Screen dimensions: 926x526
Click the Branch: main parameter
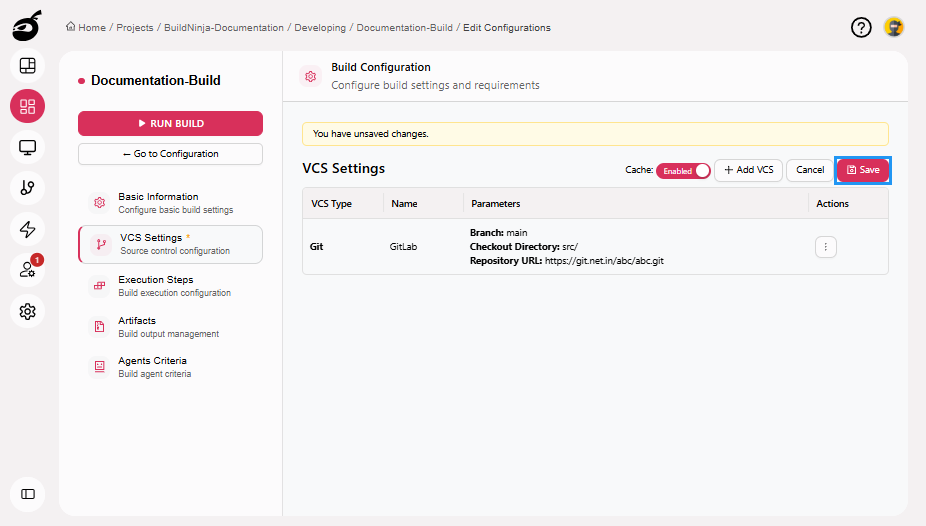(498, 233)
